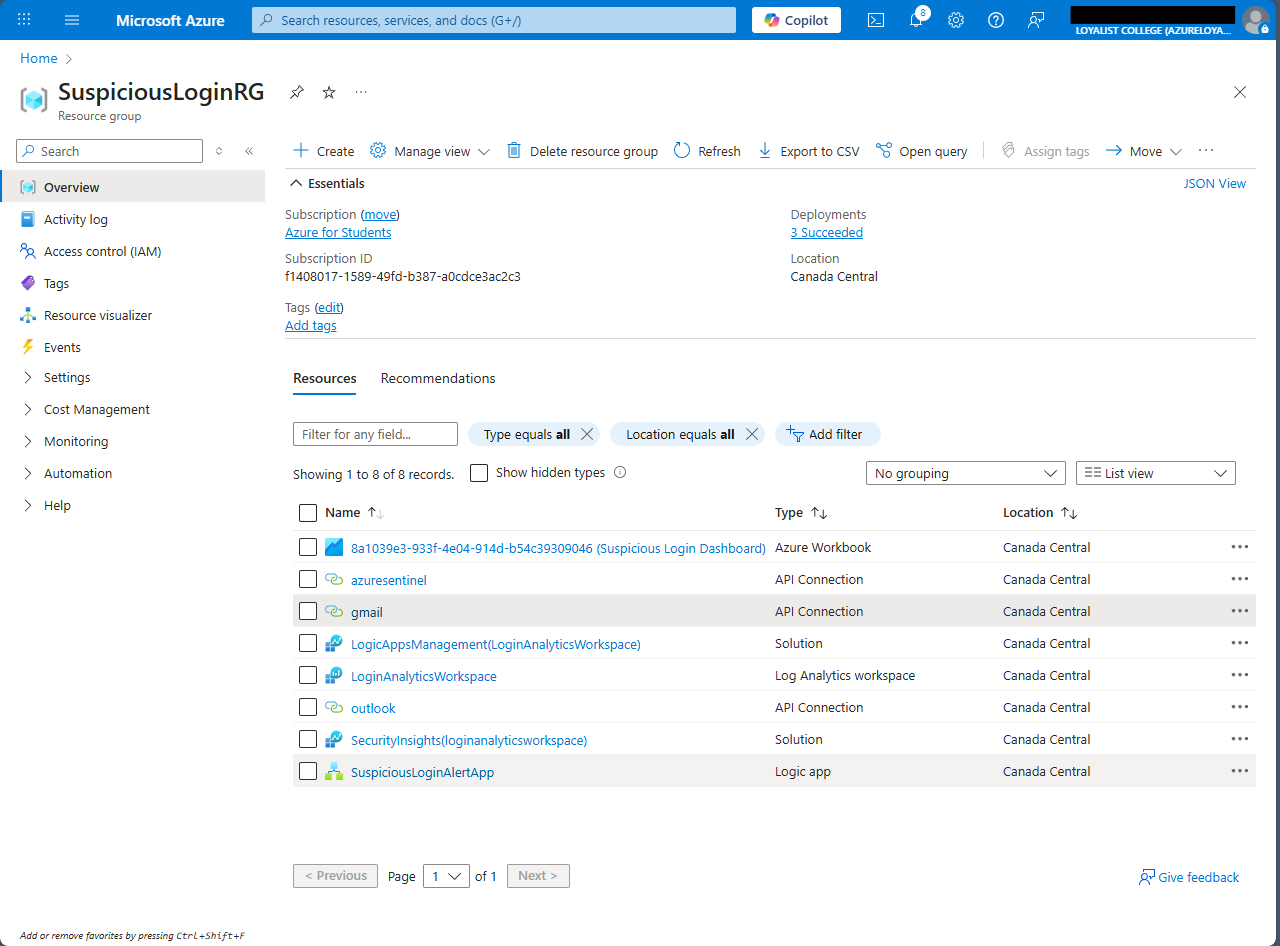Export resources to CSV
The image size is (1280, 946).
[808, 151]
